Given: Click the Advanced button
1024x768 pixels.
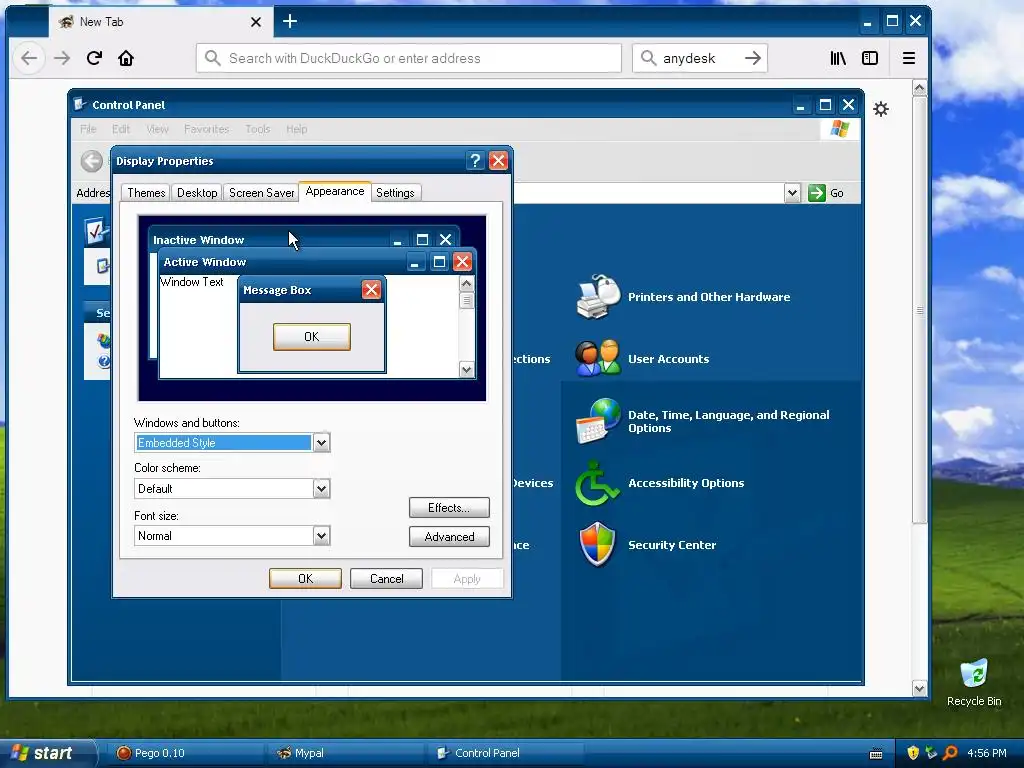Looking at the screenshot, I should tap(449, 537).
